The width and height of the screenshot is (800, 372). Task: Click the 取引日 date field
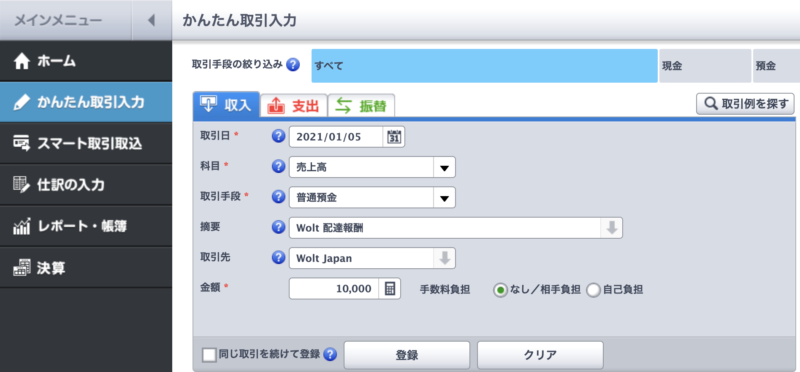336,137
